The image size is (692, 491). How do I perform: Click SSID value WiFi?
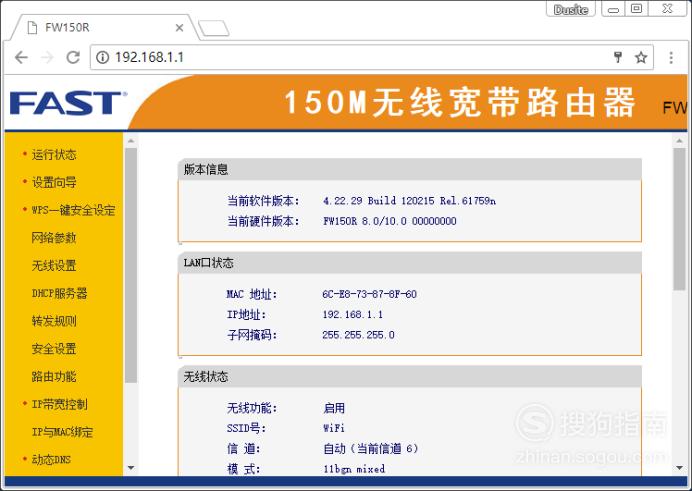pyautogui.click(x=334, y=428)
